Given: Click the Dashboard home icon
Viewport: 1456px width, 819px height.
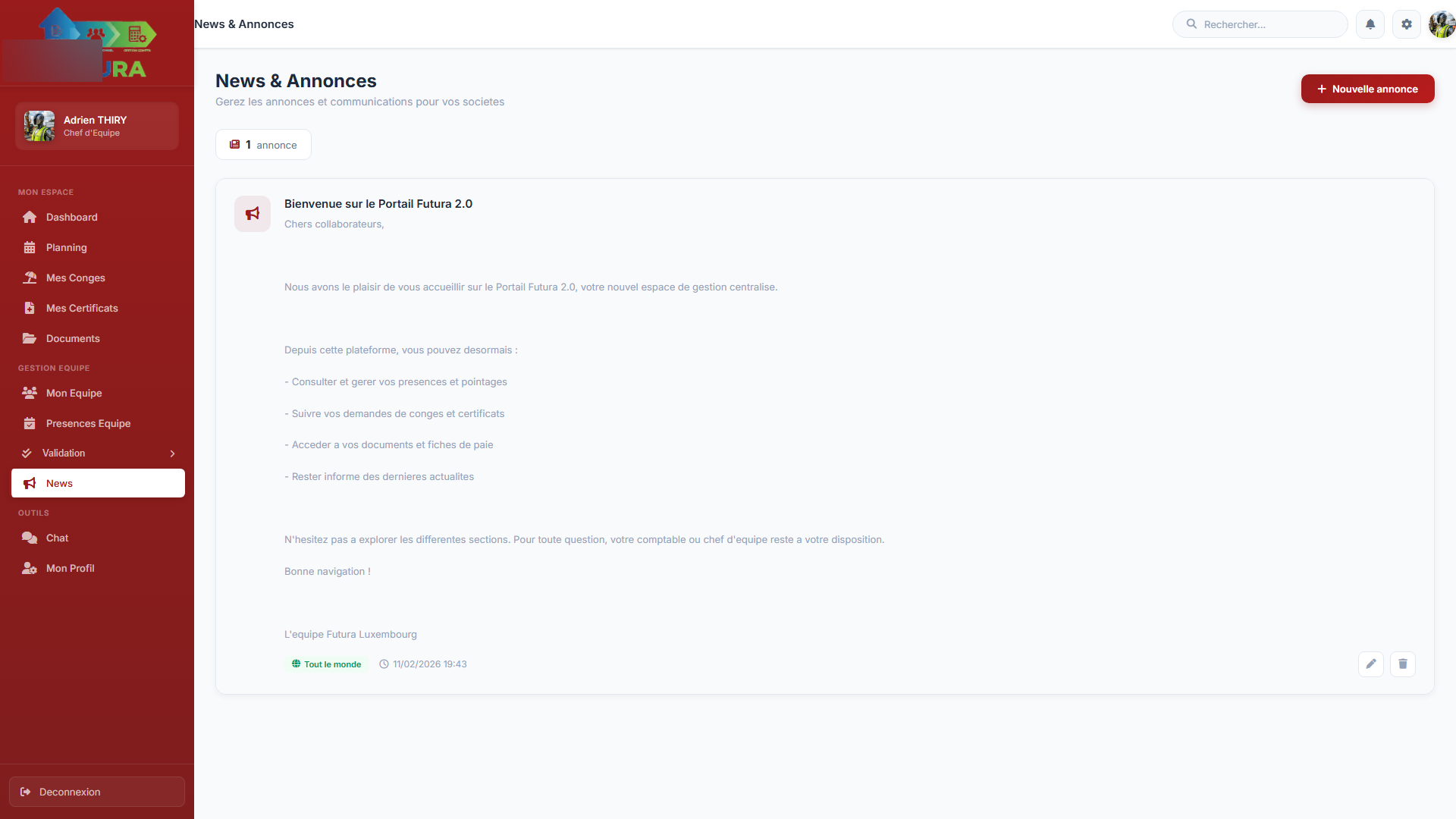Looking at the screenshot, I should pos(30,218).
